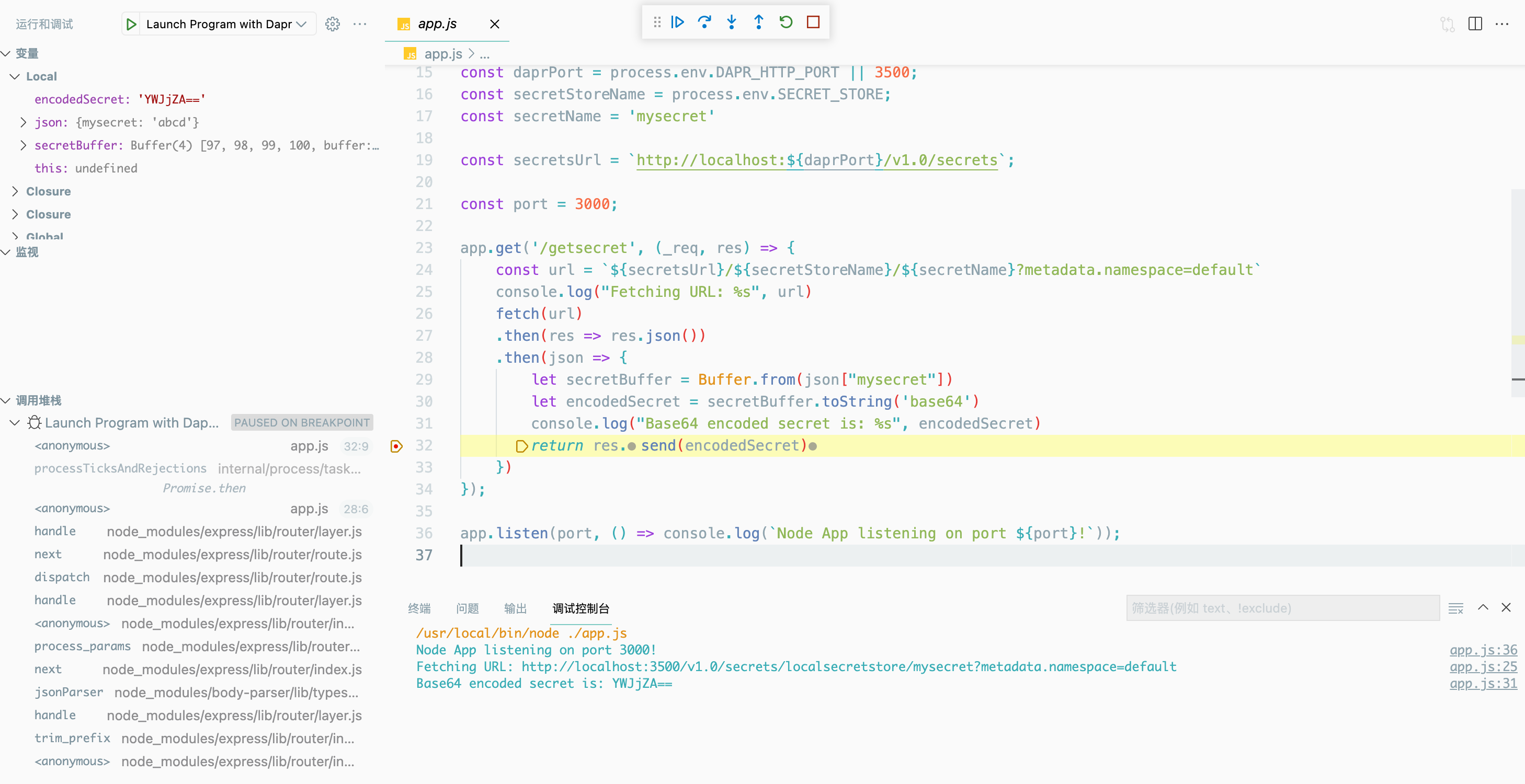Split the editor to the right
Screen dimensions: 1525x784
pos(1474,24)
